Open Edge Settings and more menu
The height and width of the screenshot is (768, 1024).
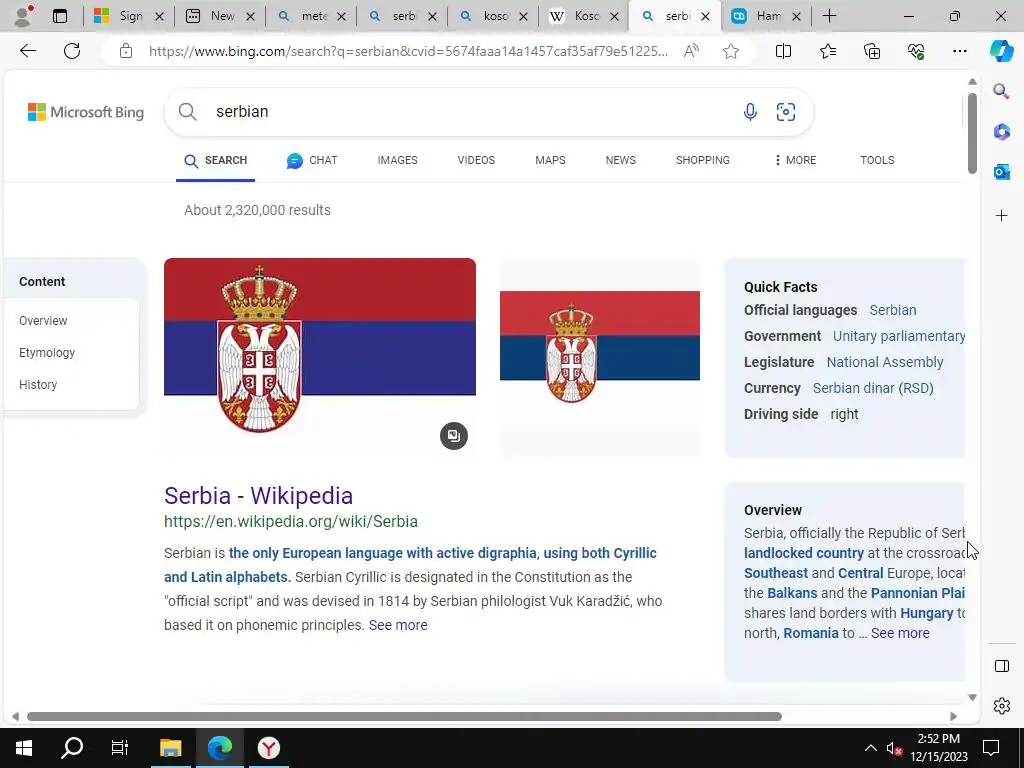(959, 51)
